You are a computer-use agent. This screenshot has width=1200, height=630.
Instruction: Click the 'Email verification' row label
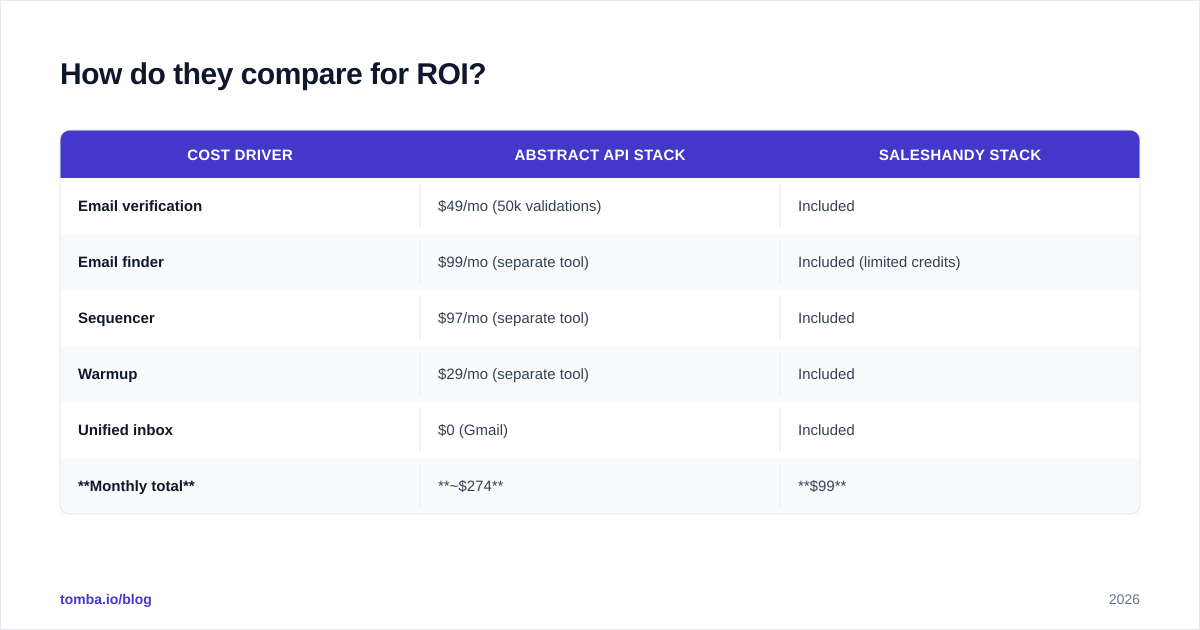click(140, 206)
